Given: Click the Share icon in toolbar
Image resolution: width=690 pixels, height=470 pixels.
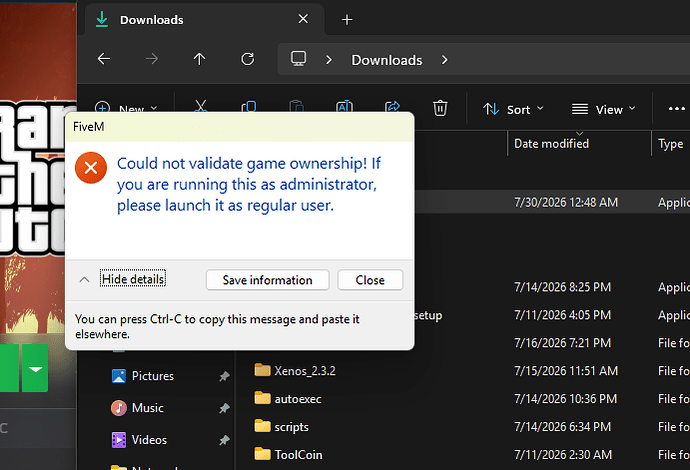Looking at the screenshot, I should (393, 106).
